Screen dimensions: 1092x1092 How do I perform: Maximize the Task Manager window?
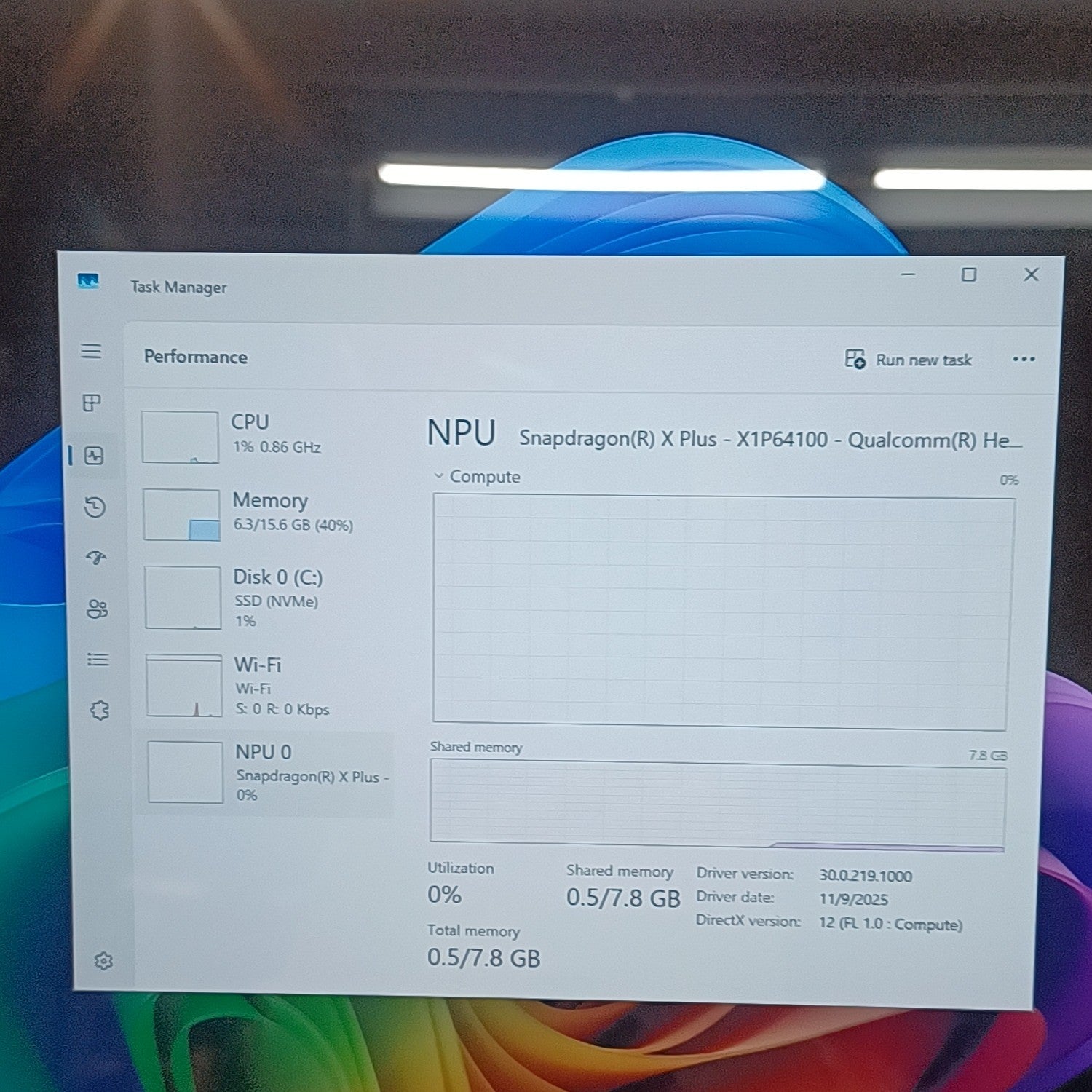(969, 274)
